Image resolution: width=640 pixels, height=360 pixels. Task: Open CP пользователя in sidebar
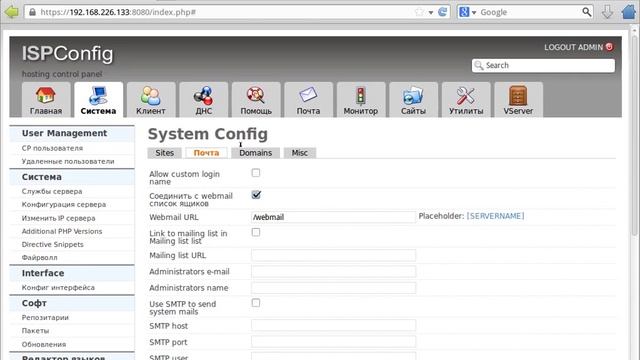(52, 148)
